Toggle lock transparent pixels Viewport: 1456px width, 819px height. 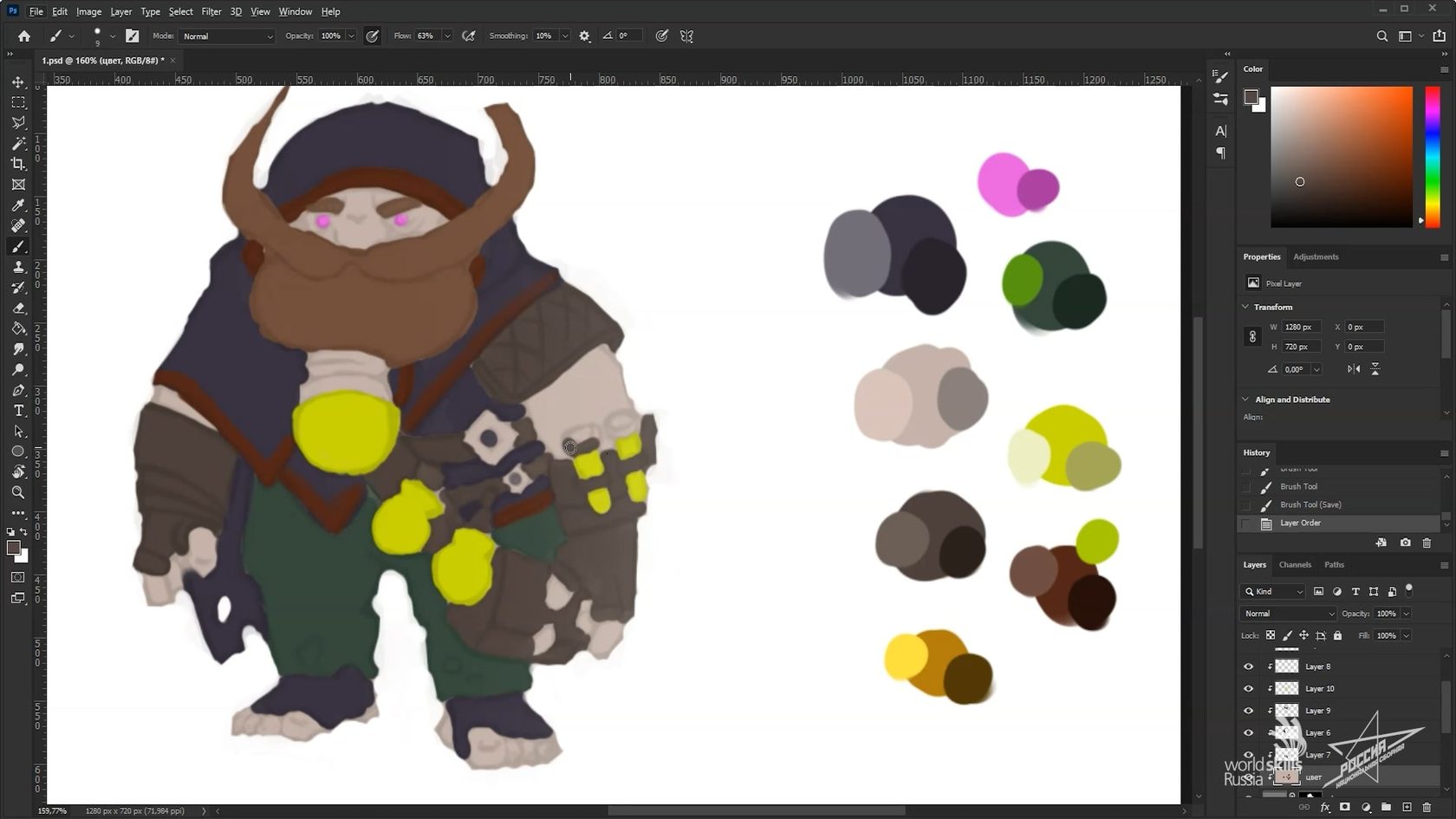(1271, 635)
